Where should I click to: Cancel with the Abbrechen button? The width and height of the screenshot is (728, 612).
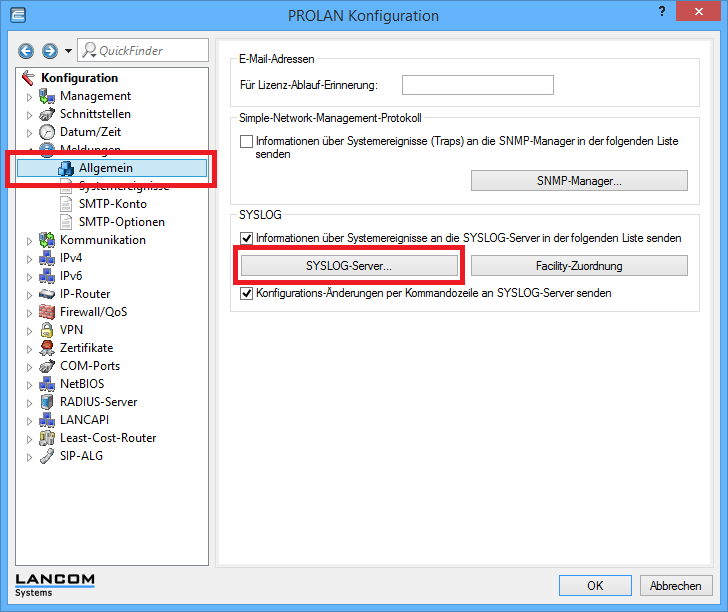point(676,586)
